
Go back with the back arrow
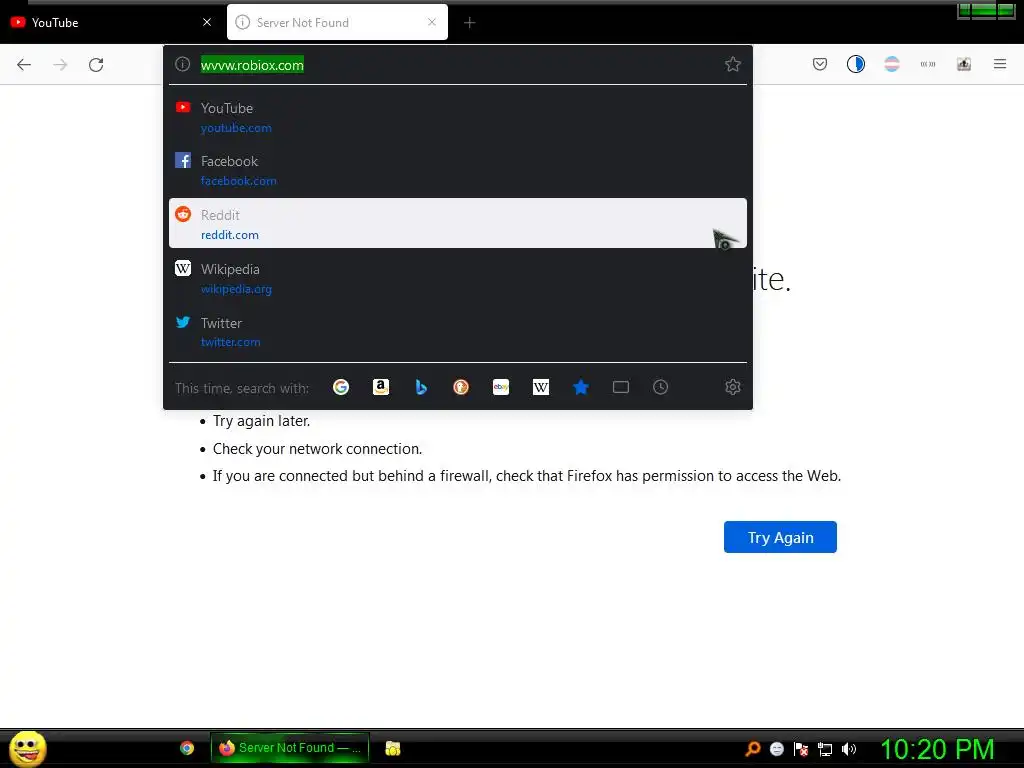tap(24, 64)
